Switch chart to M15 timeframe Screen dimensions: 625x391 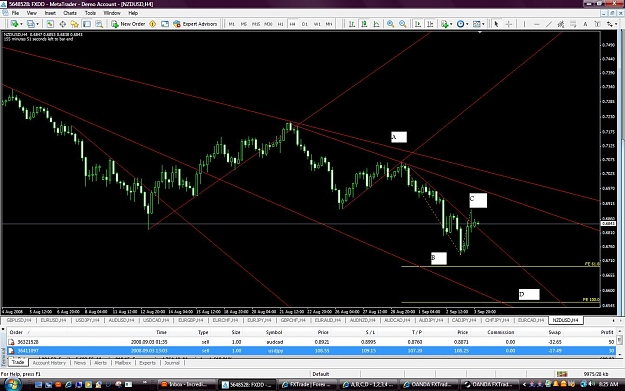[x=256, y=24]
